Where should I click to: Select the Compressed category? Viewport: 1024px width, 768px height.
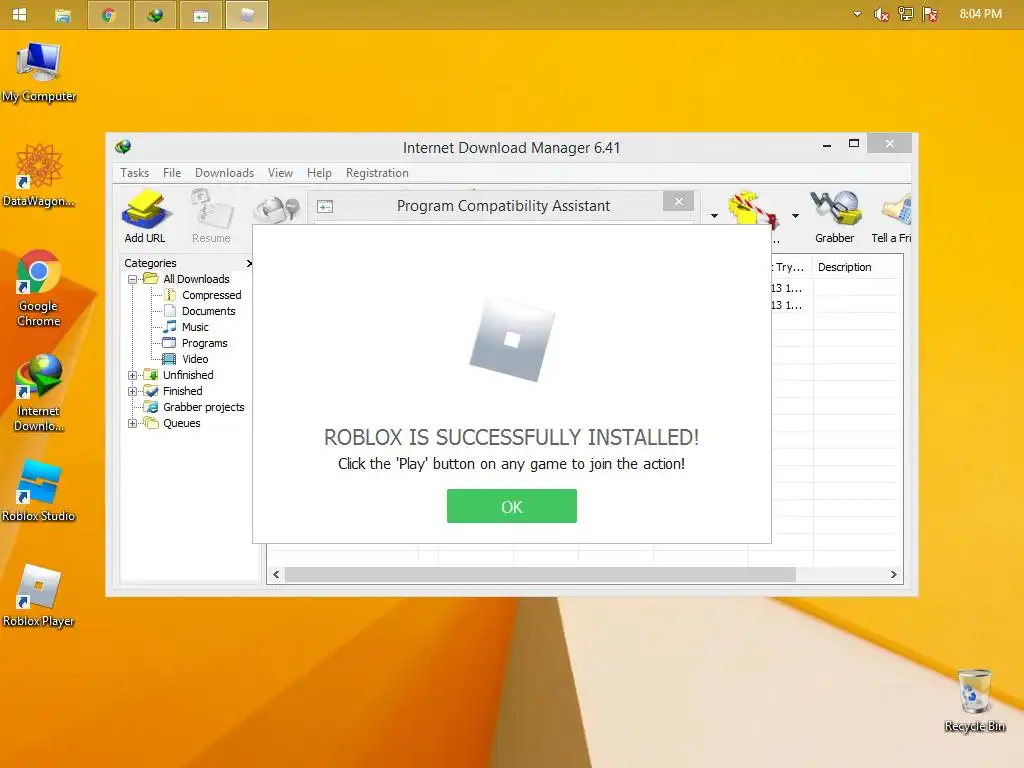tap(212, 295)
